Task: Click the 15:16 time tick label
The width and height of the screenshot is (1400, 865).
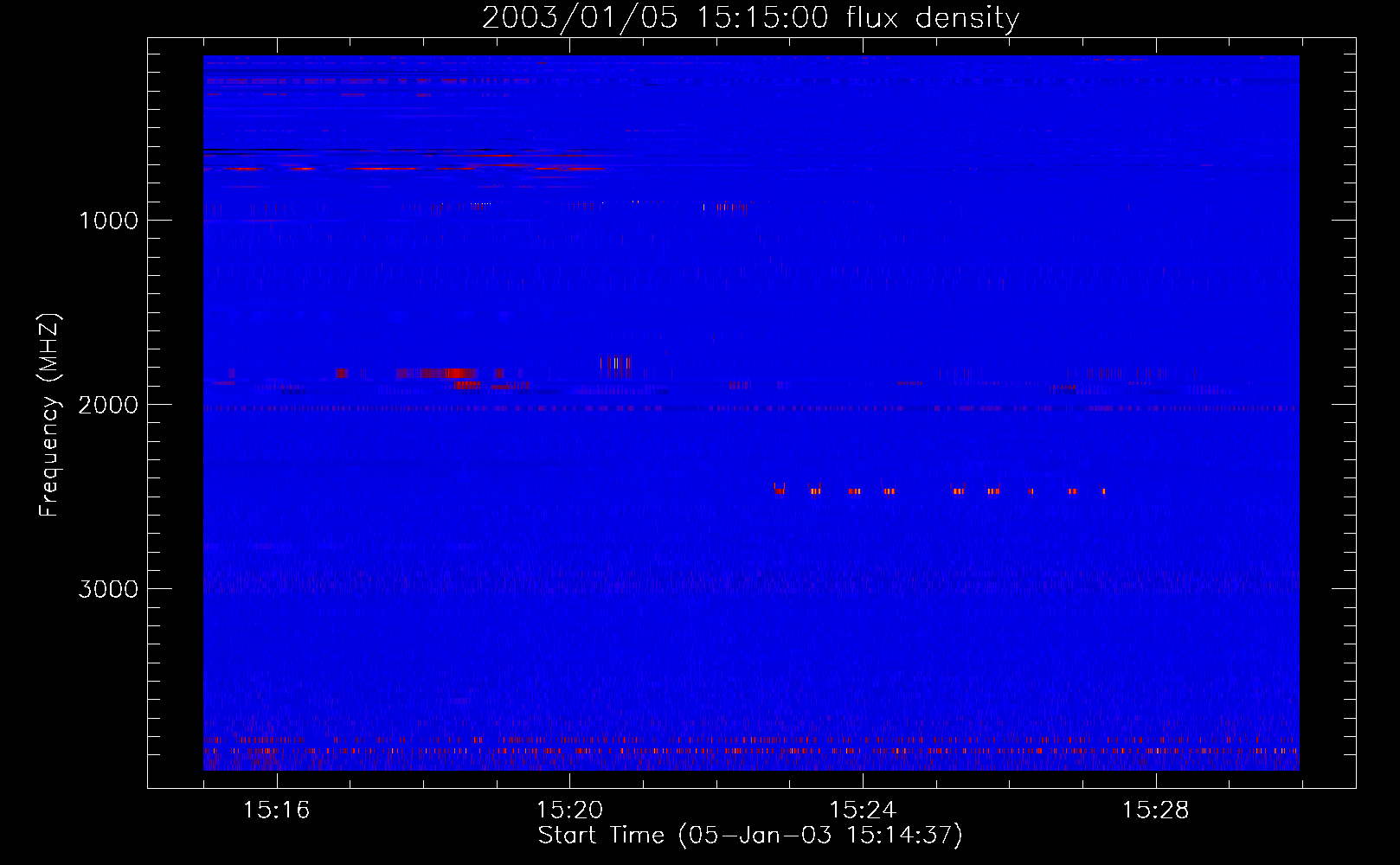Action: 276,811
